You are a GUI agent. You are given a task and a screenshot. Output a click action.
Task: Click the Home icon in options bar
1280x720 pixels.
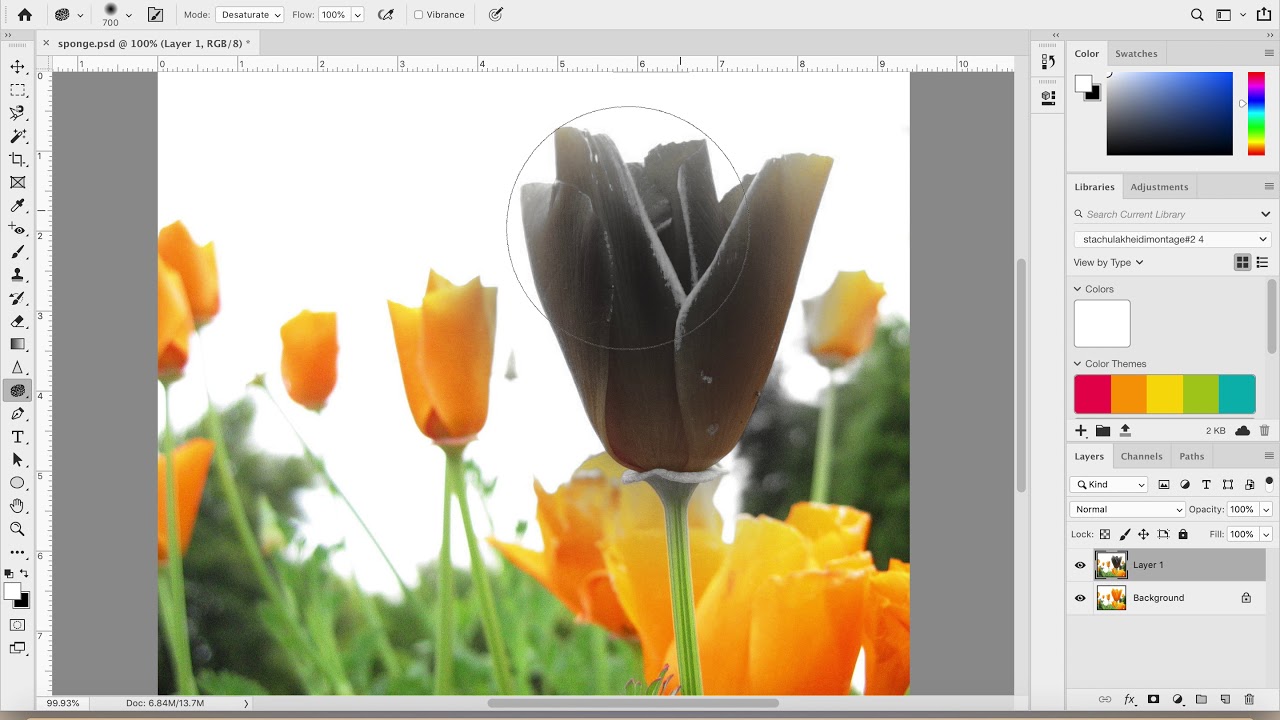[25, 15]
